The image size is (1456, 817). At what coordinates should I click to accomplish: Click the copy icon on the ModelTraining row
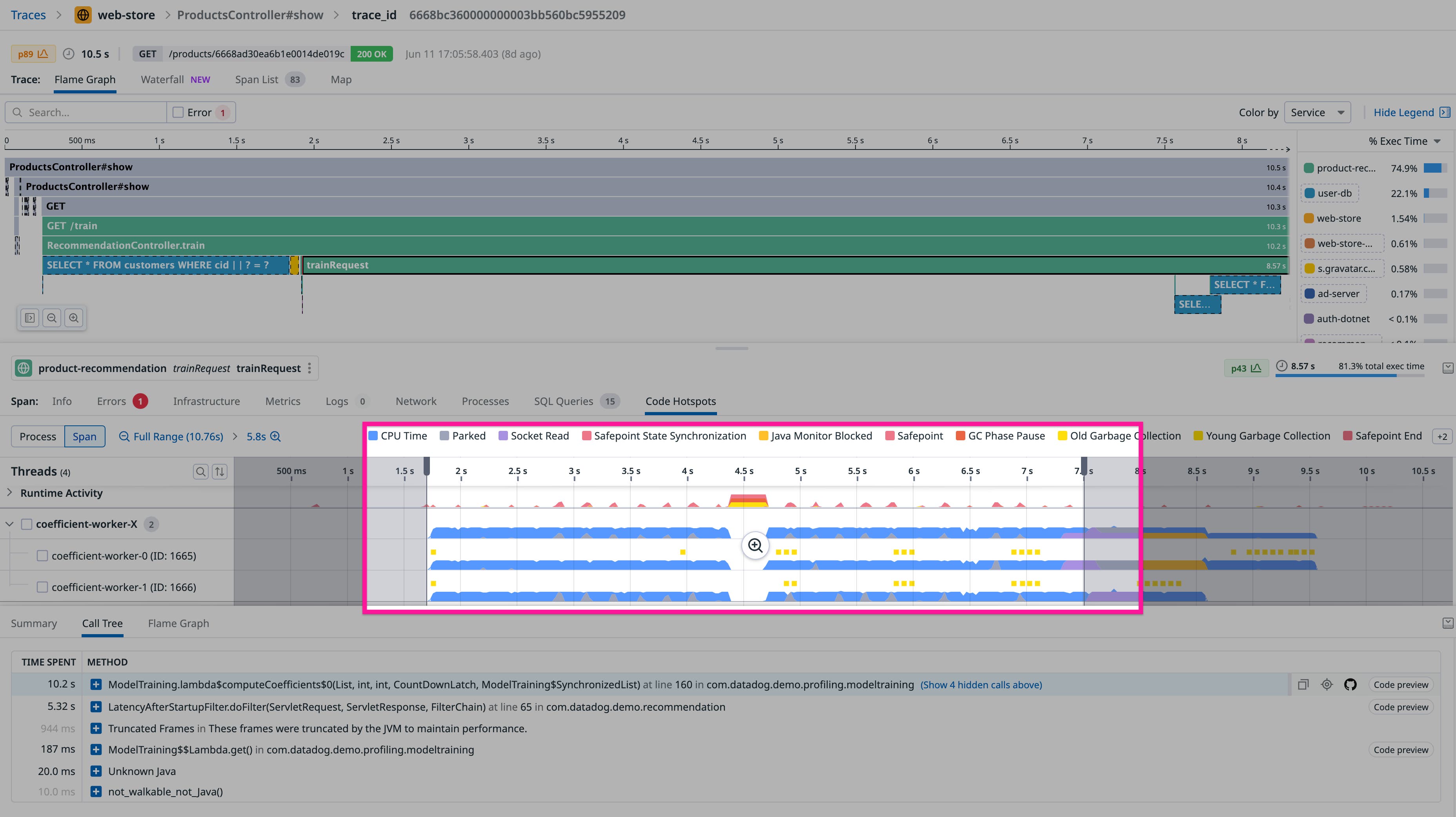(1303, 684)
